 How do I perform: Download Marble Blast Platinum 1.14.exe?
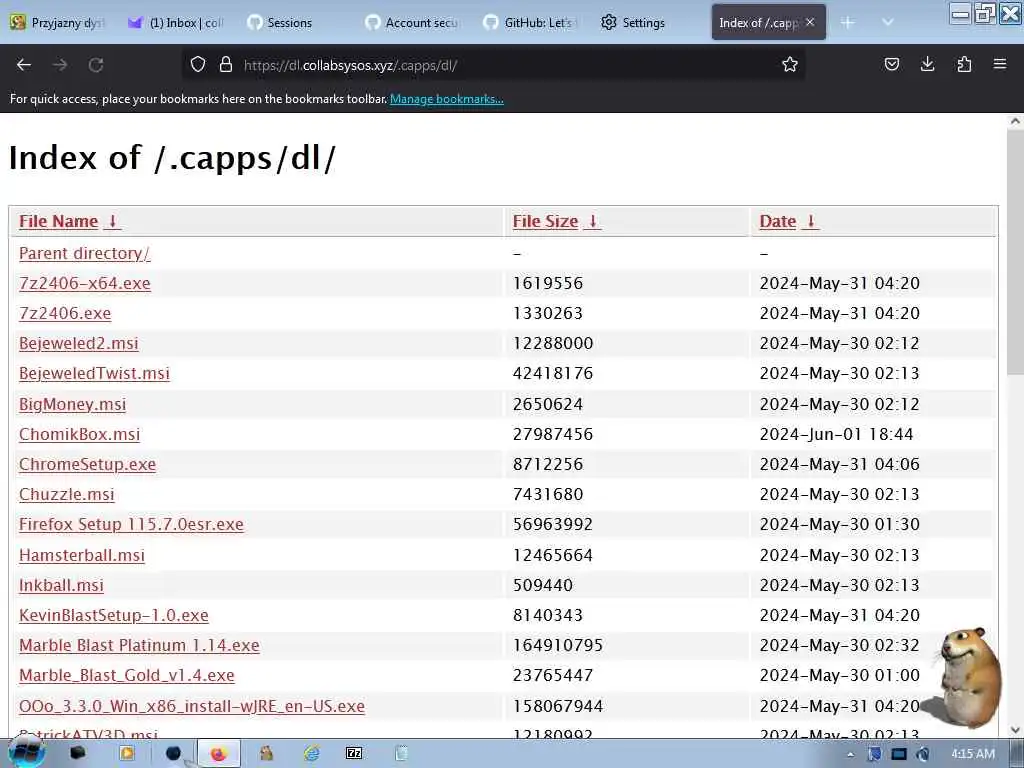pyautogui.click(x=139, y=645)
